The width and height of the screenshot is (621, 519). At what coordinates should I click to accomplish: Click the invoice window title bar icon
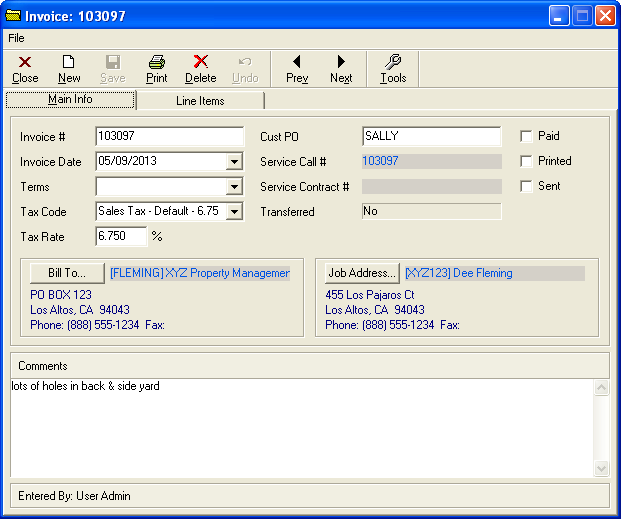[14, 15]
